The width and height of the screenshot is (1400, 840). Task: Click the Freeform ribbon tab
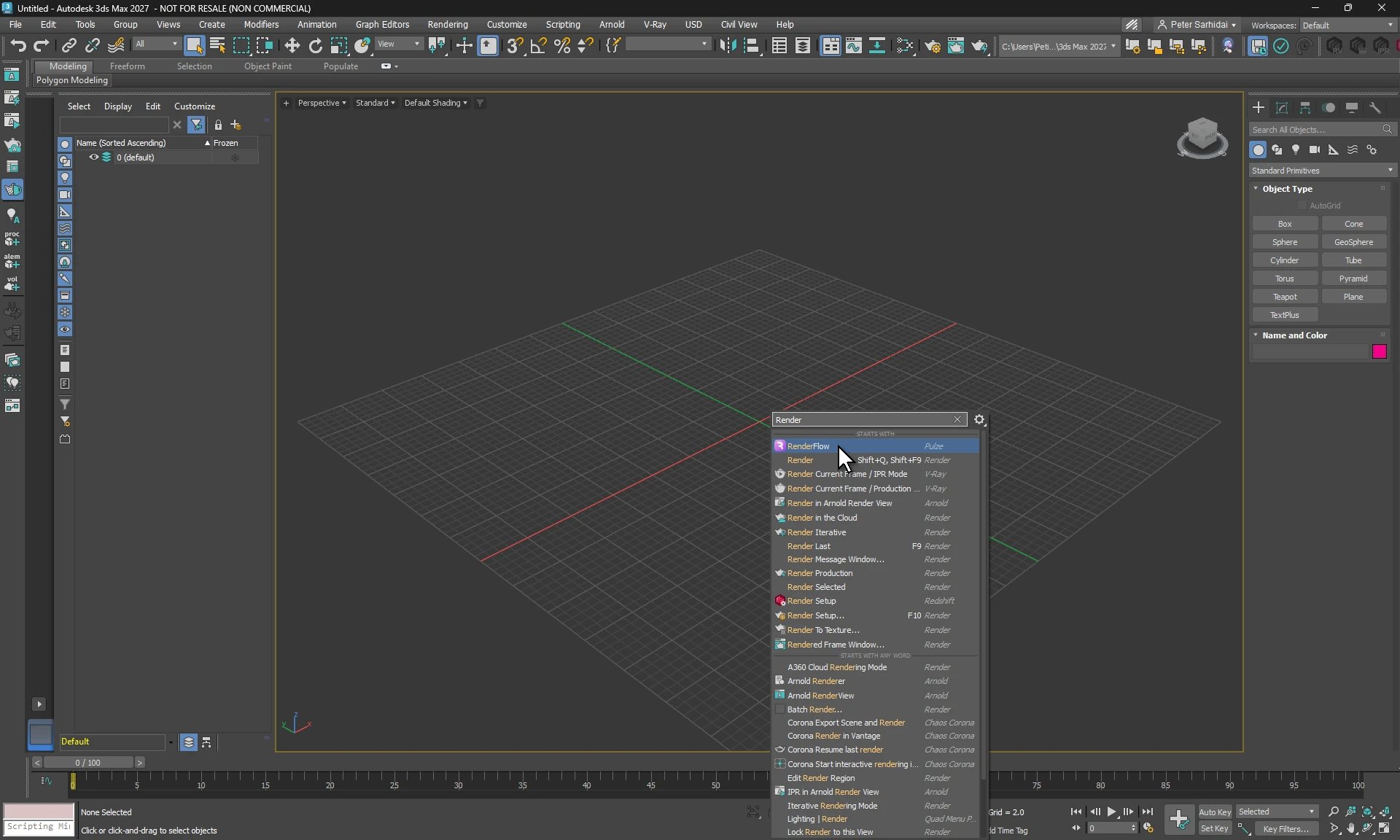pos(128,66)
